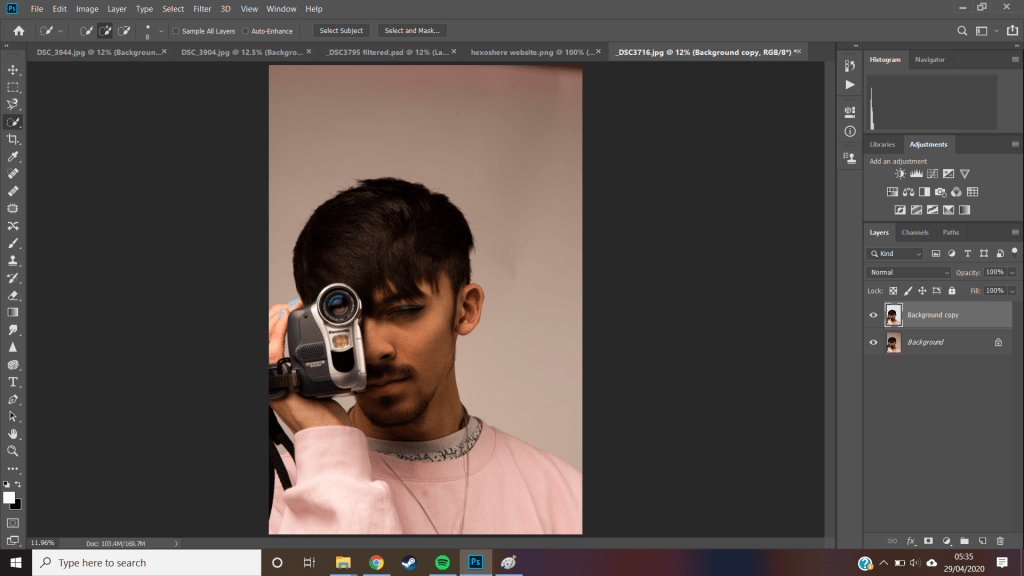1024x576 pixels.
Task: Open the Filter menu
Action: tap(202, 9)
